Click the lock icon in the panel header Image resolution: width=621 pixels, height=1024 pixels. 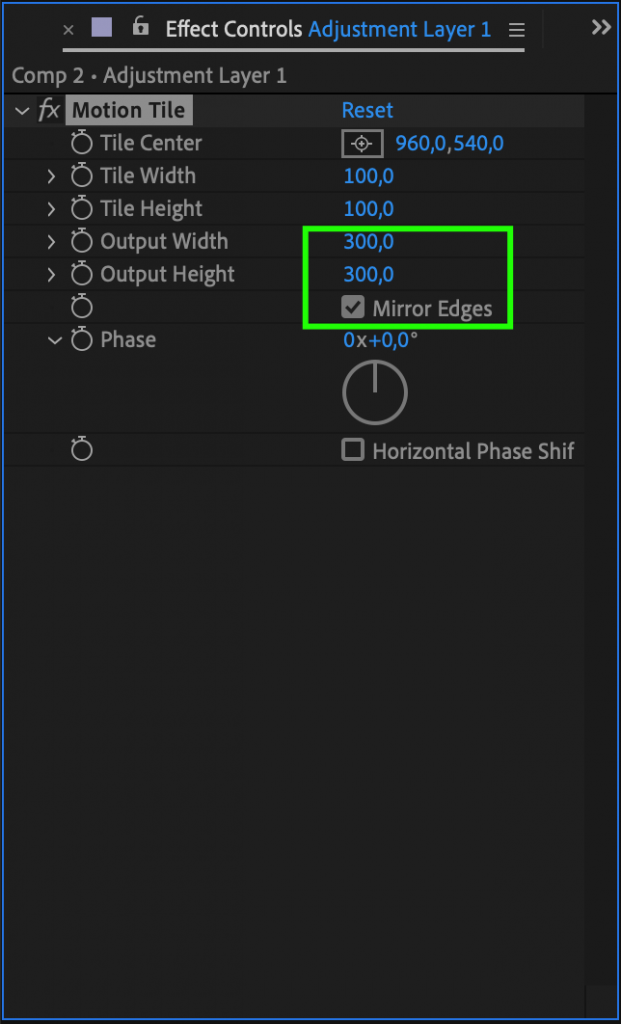click(140, 27)
